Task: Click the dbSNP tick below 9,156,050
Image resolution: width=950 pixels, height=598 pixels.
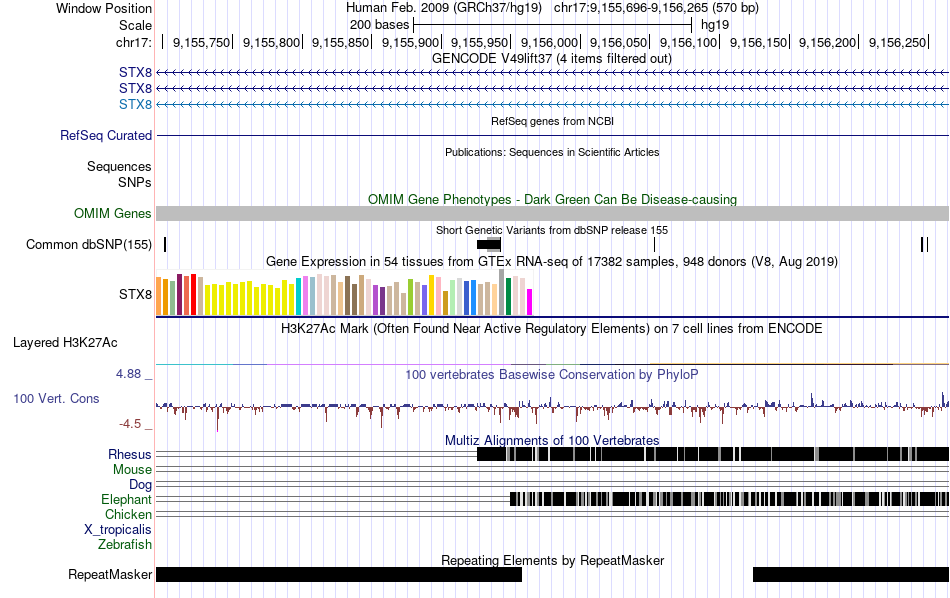Action: (654, 245)
